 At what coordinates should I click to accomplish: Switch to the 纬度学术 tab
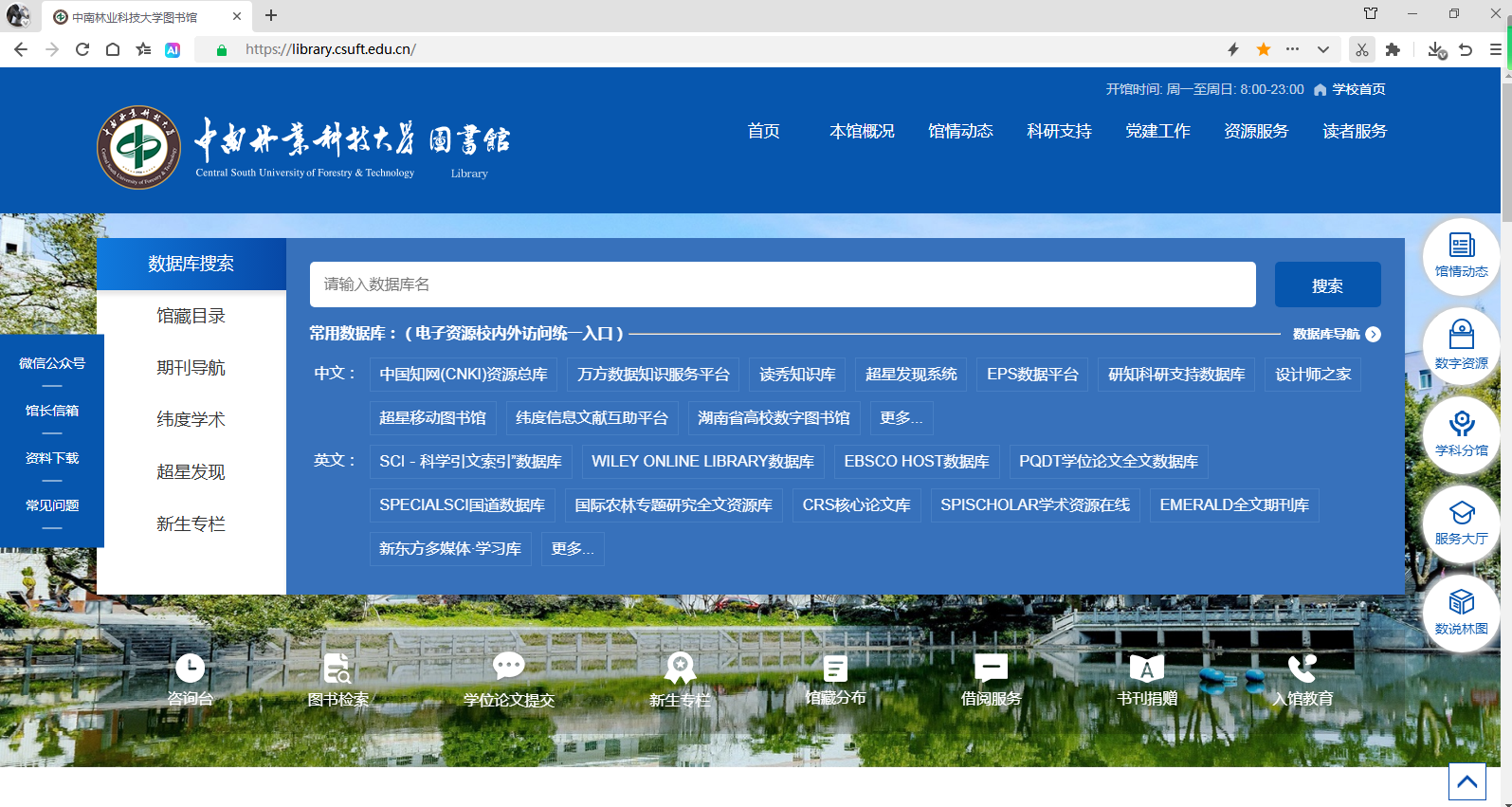(x=191, y=419)
